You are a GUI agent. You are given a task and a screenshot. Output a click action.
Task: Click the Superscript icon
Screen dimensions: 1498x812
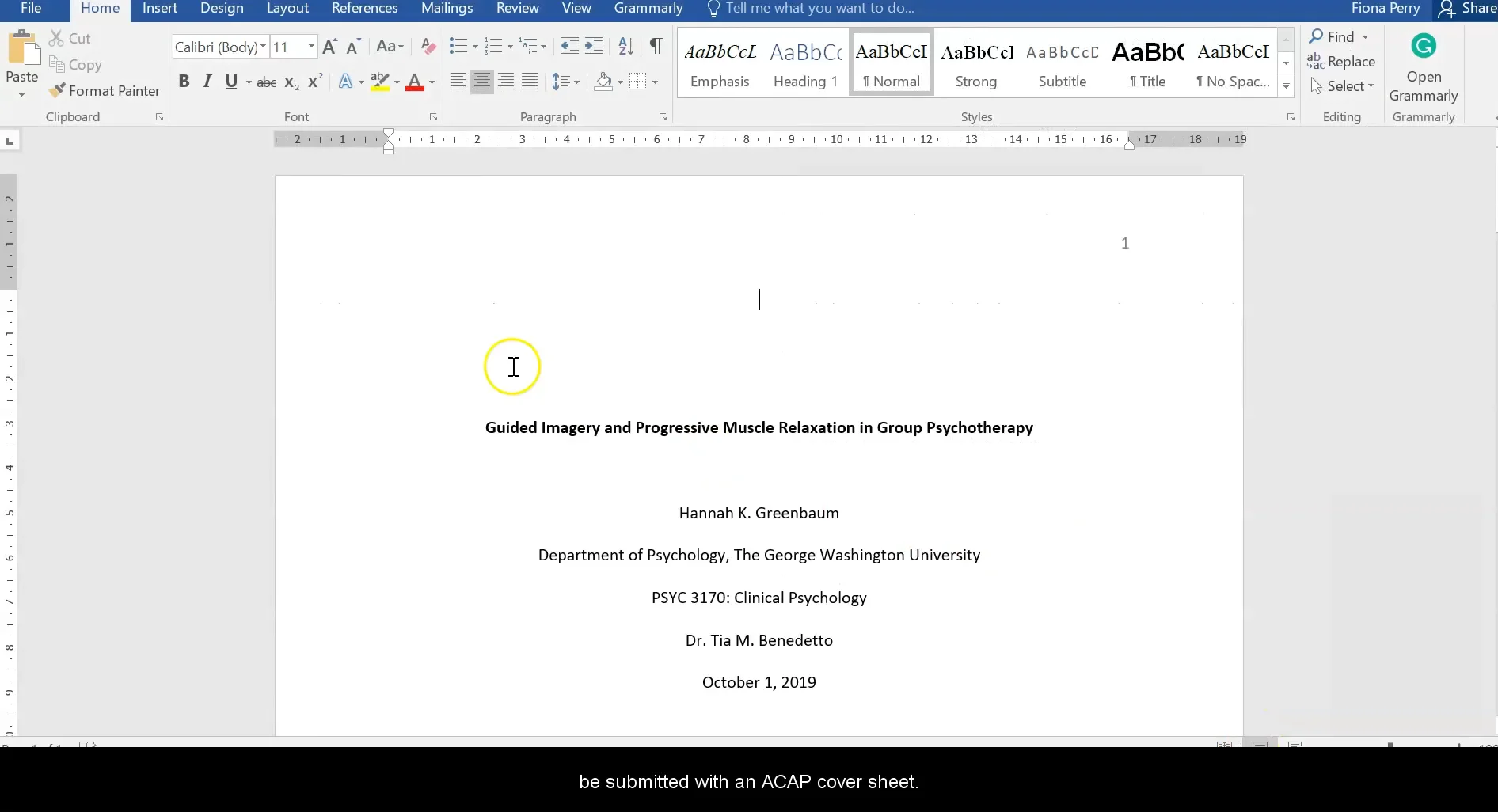[315, 82]
